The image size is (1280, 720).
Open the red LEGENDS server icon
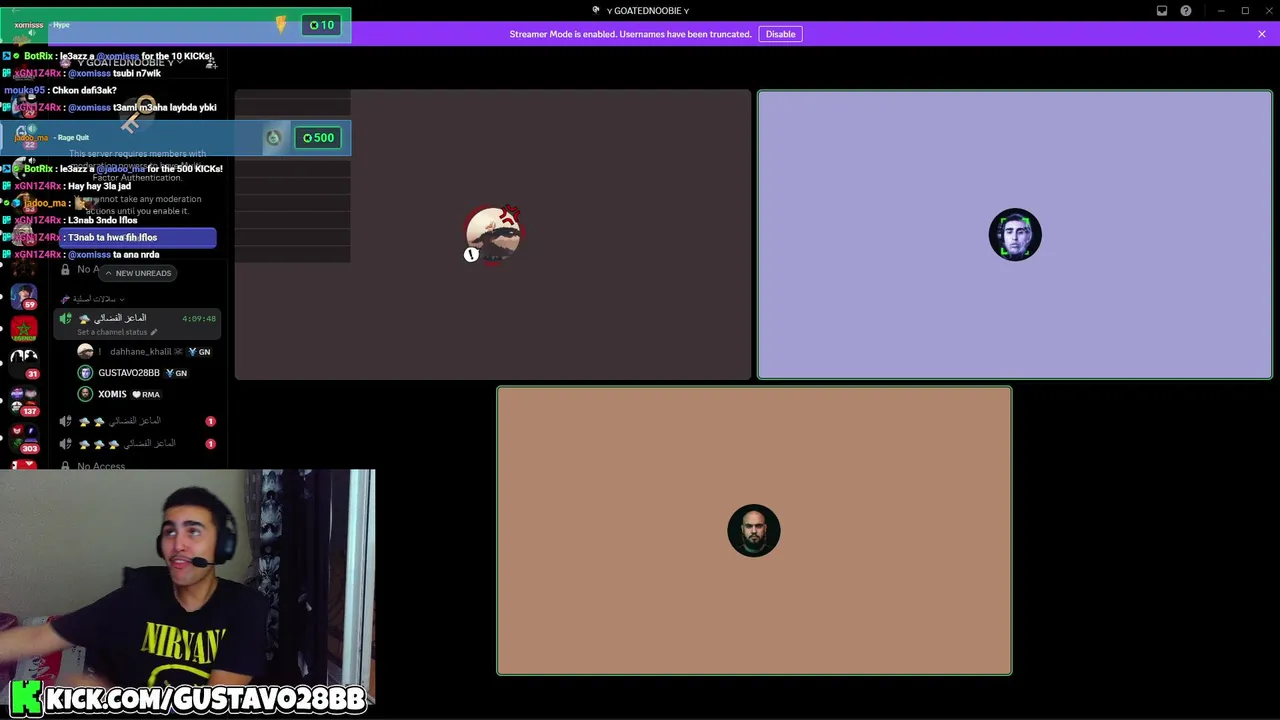(24, 328)
